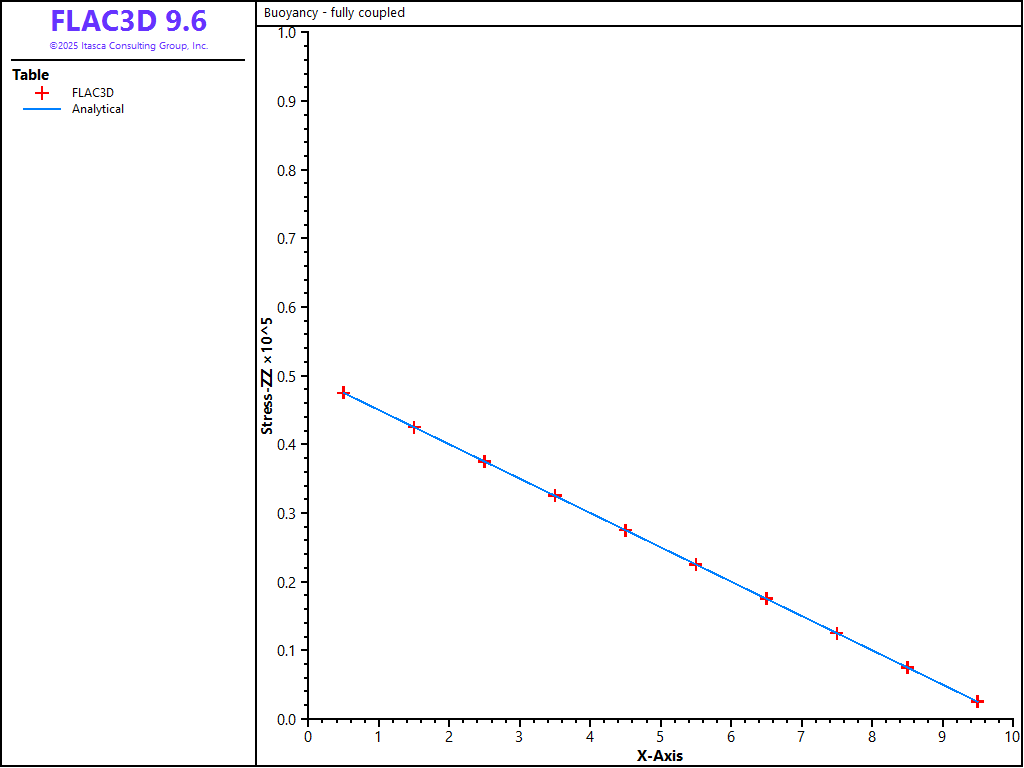1024x768 pixels.
Task: Click the blue Analytical legend line
Action: [x=42, y=110]
